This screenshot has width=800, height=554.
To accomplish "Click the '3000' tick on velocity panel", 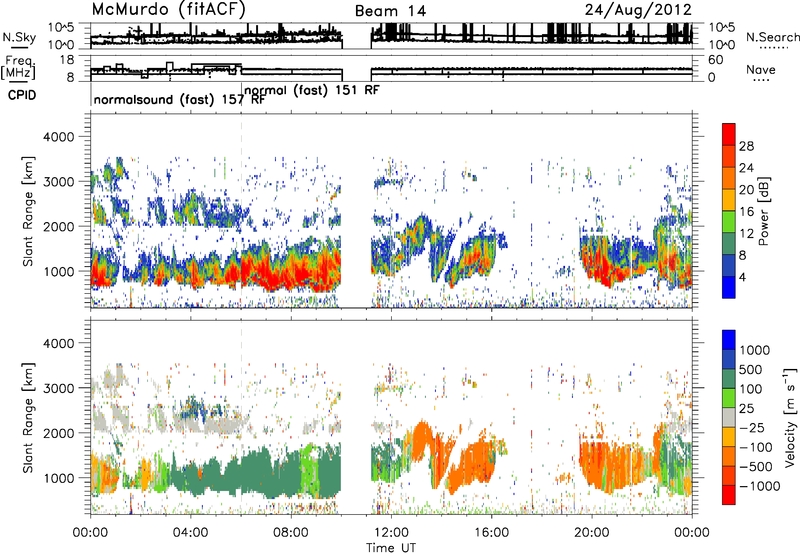I will coord(58,388).
